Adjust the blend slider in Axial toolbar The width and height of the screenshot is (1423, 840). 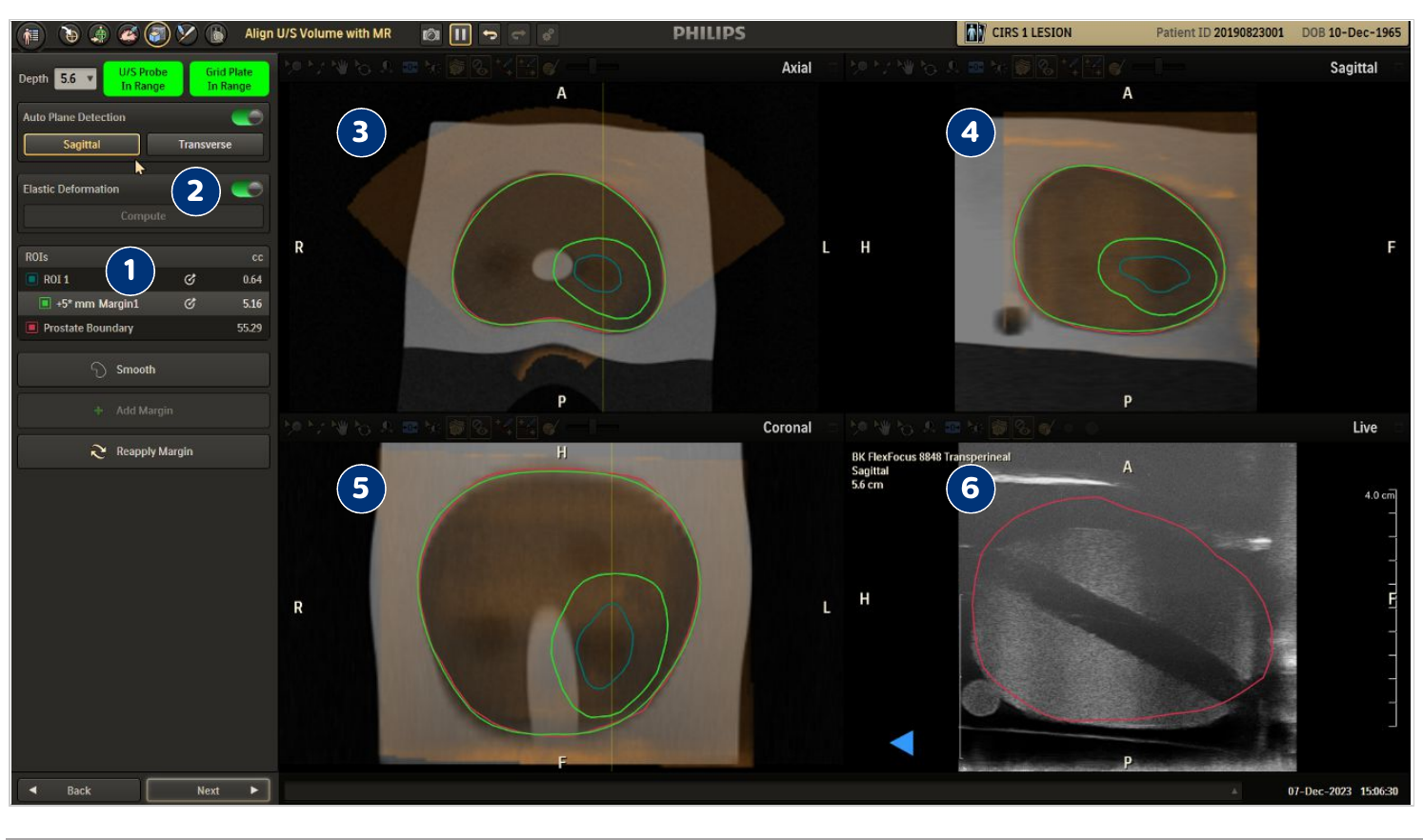[x=592, y=67]
